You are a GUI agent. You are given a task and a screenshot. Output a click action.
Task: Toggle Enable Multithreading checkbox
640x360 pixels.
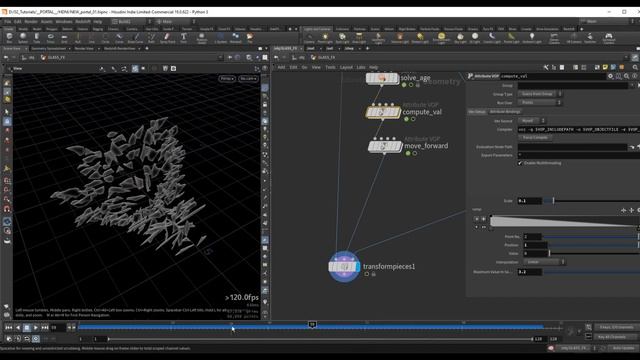(520, 163)
